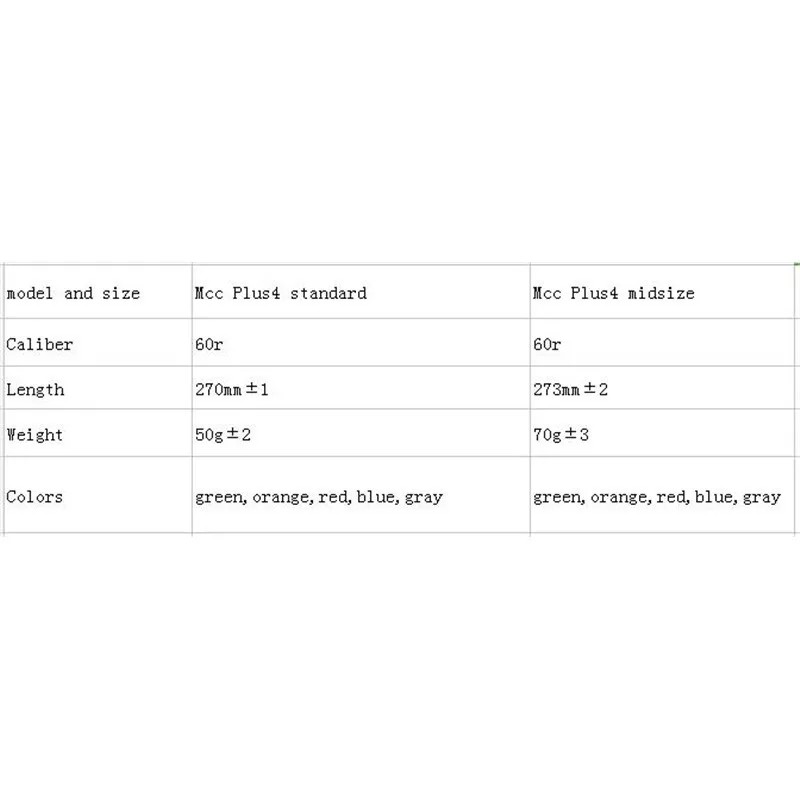Viewport: 800px width, 800px height.
Task: Click the 50g±2 weight cell
Action: (225, 435)
